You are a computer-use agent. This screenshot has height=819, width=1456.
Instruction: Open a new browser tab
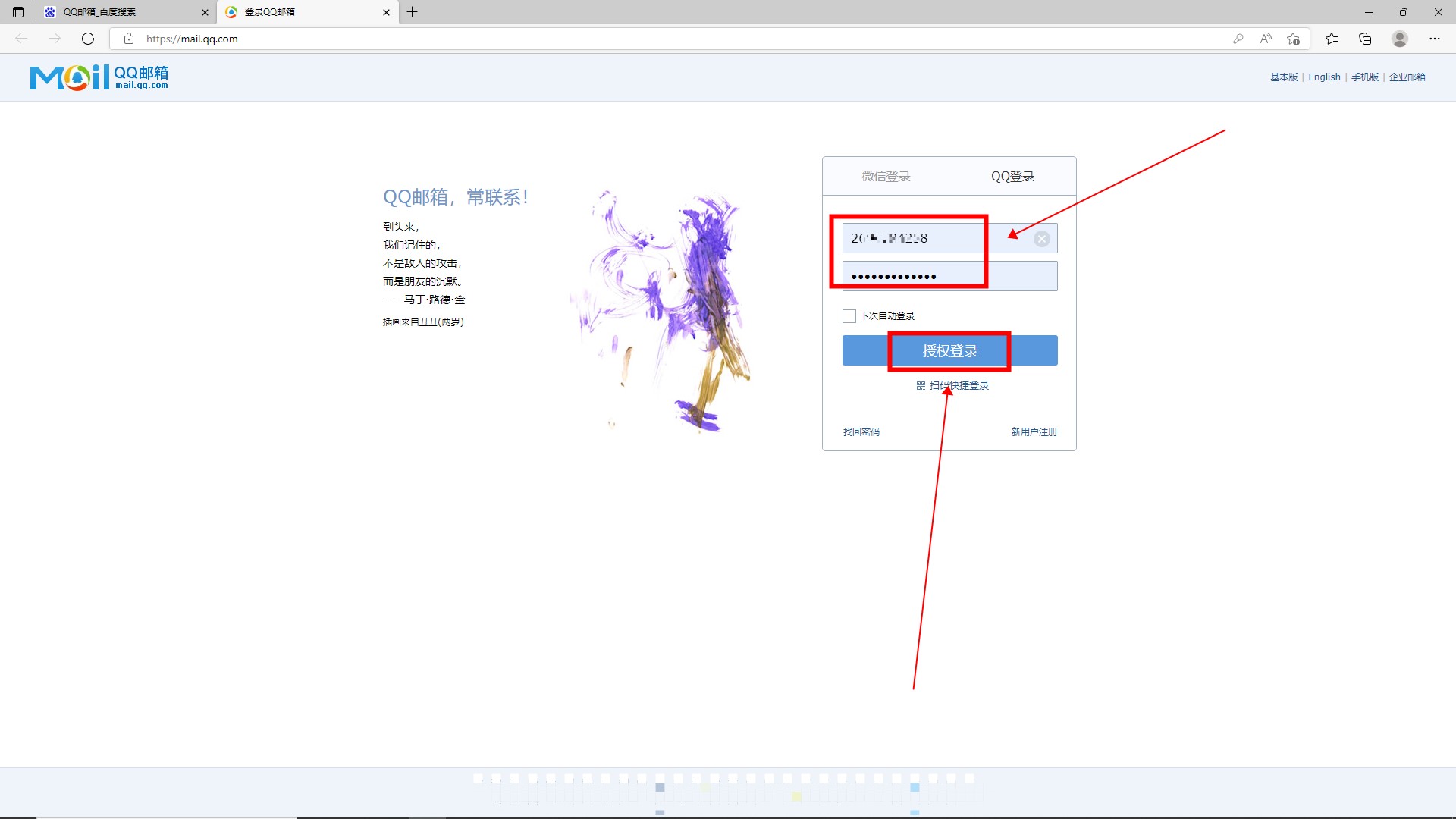(412, 12)
